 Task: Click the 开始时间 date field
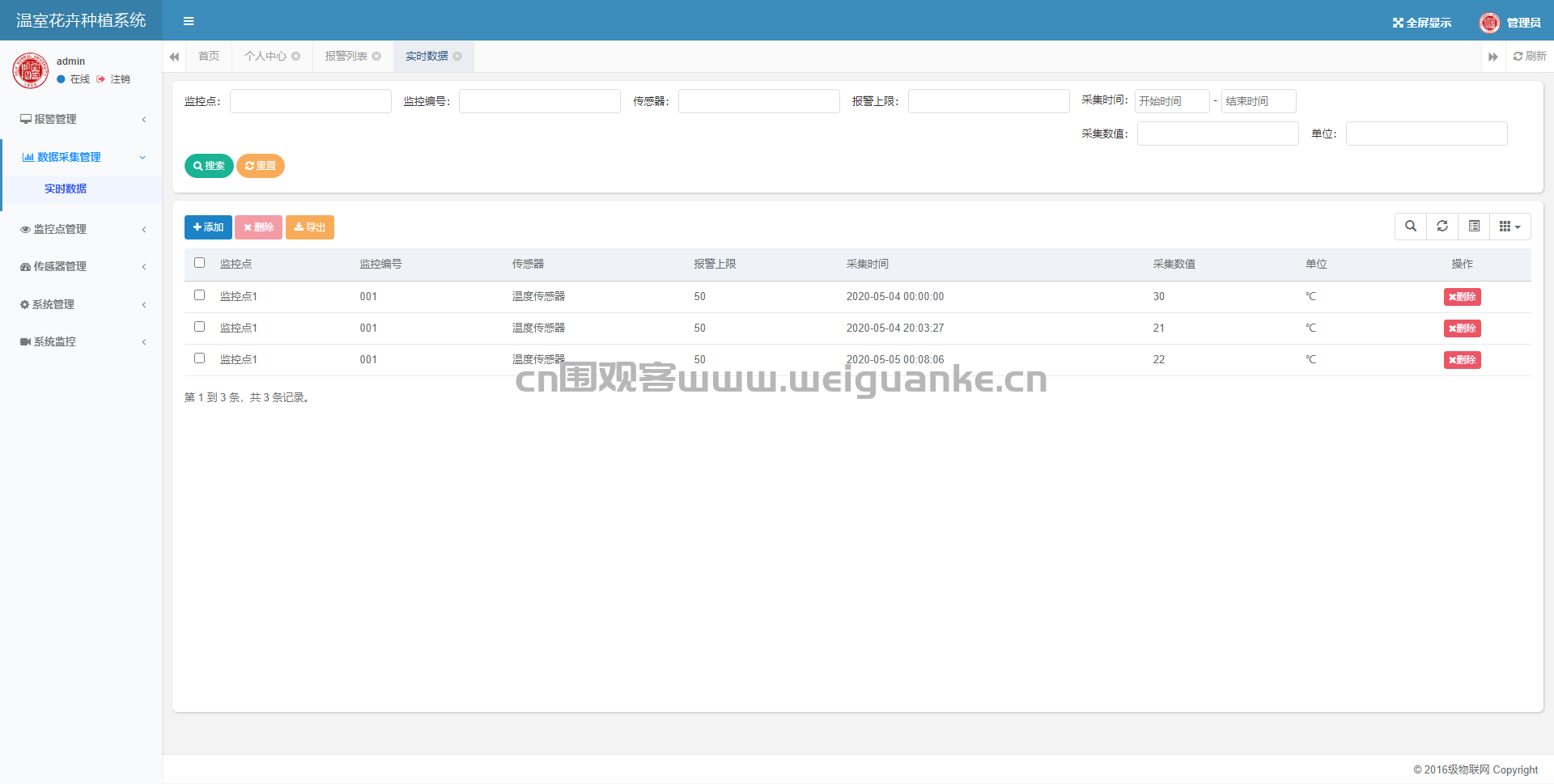click(x=1172, y=101)
